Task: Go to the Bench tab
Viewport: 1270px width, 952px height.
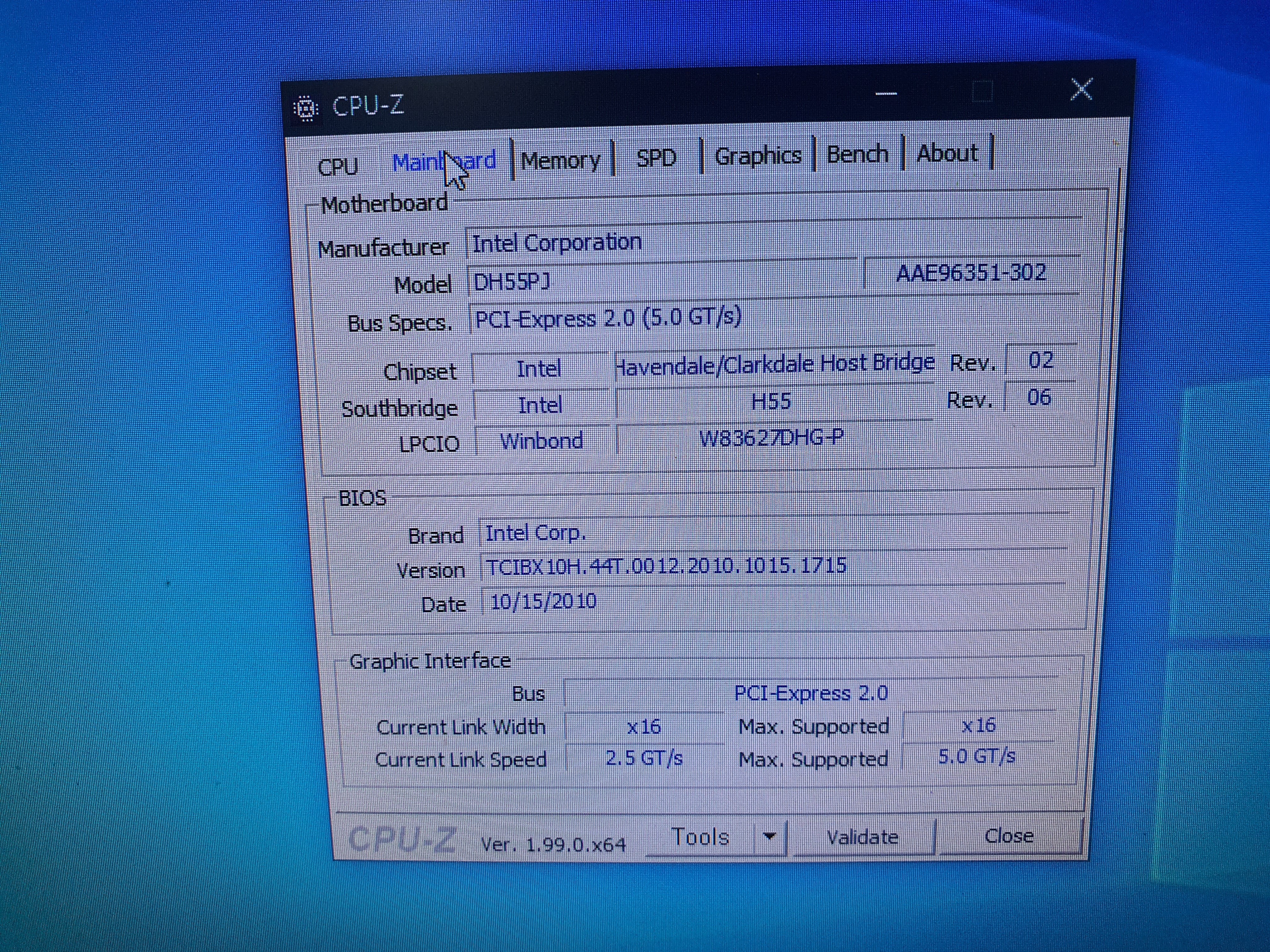Action: (857, 154)
